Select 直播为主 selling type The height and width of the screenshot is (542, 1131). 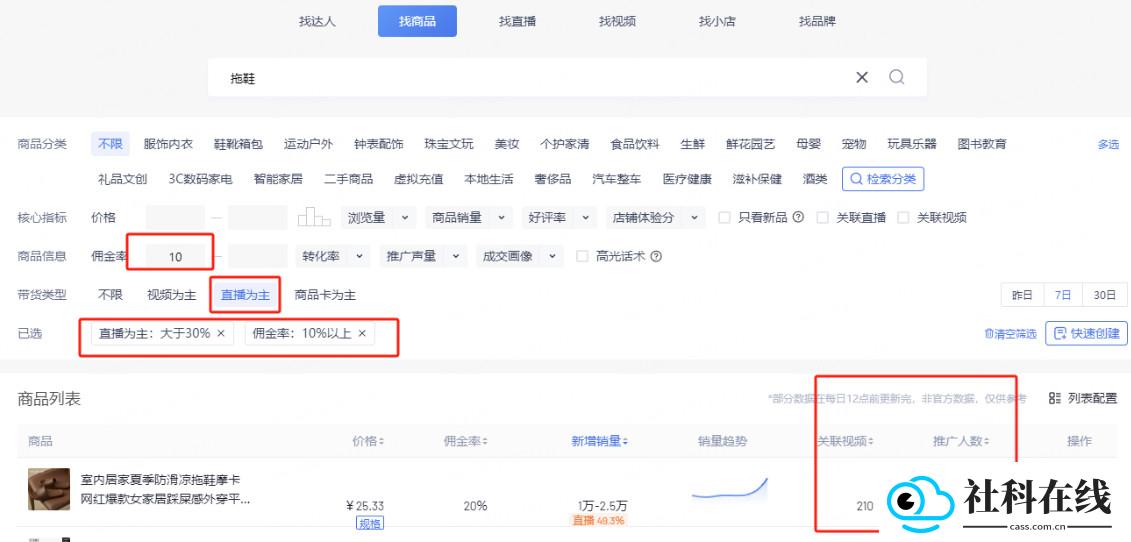point(246,294)
